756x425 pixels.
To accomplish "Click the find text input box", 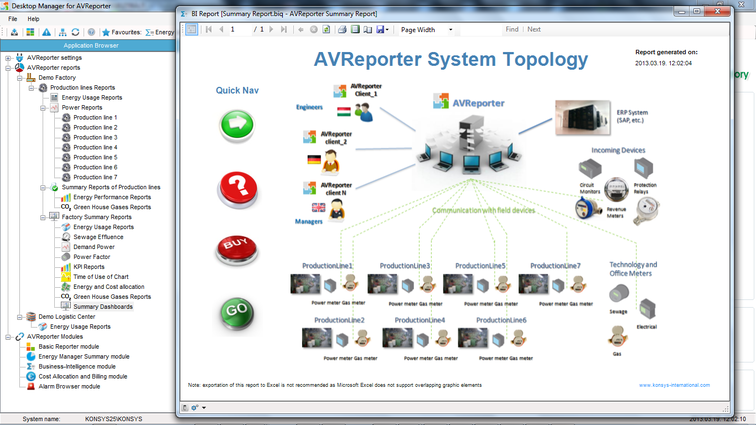I will (x=480, y=29).
